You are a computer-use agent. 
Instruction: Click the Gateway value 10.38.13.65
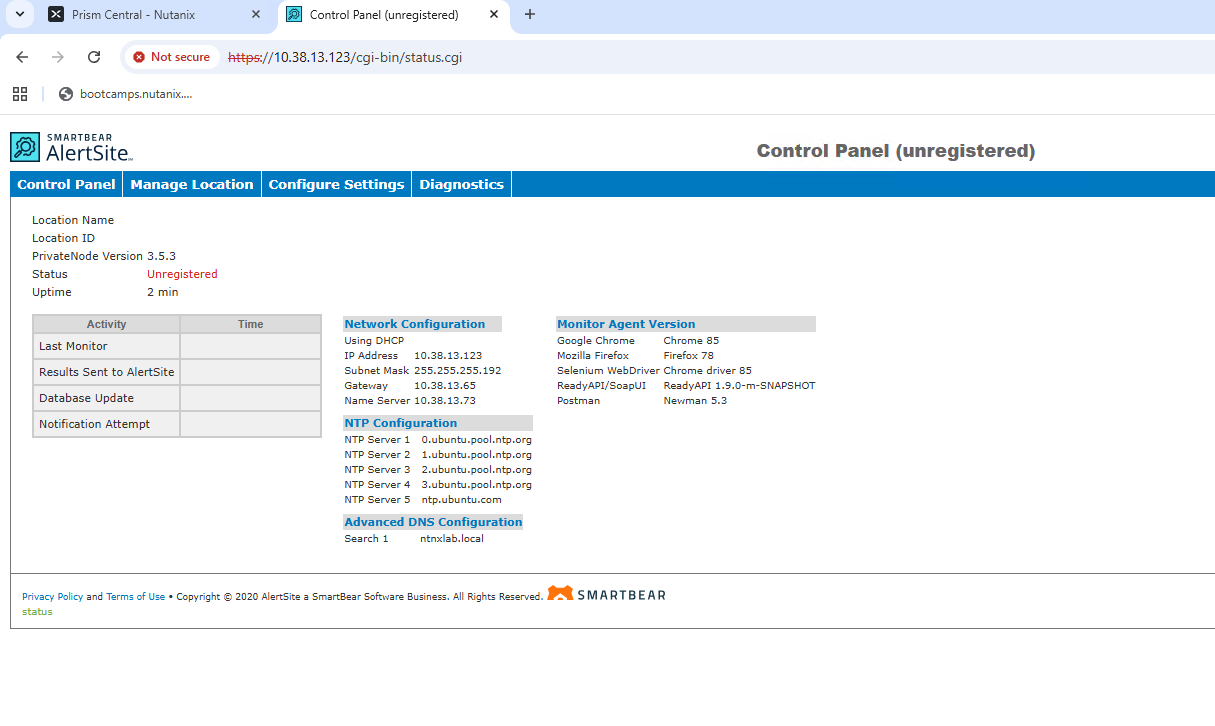445,386
